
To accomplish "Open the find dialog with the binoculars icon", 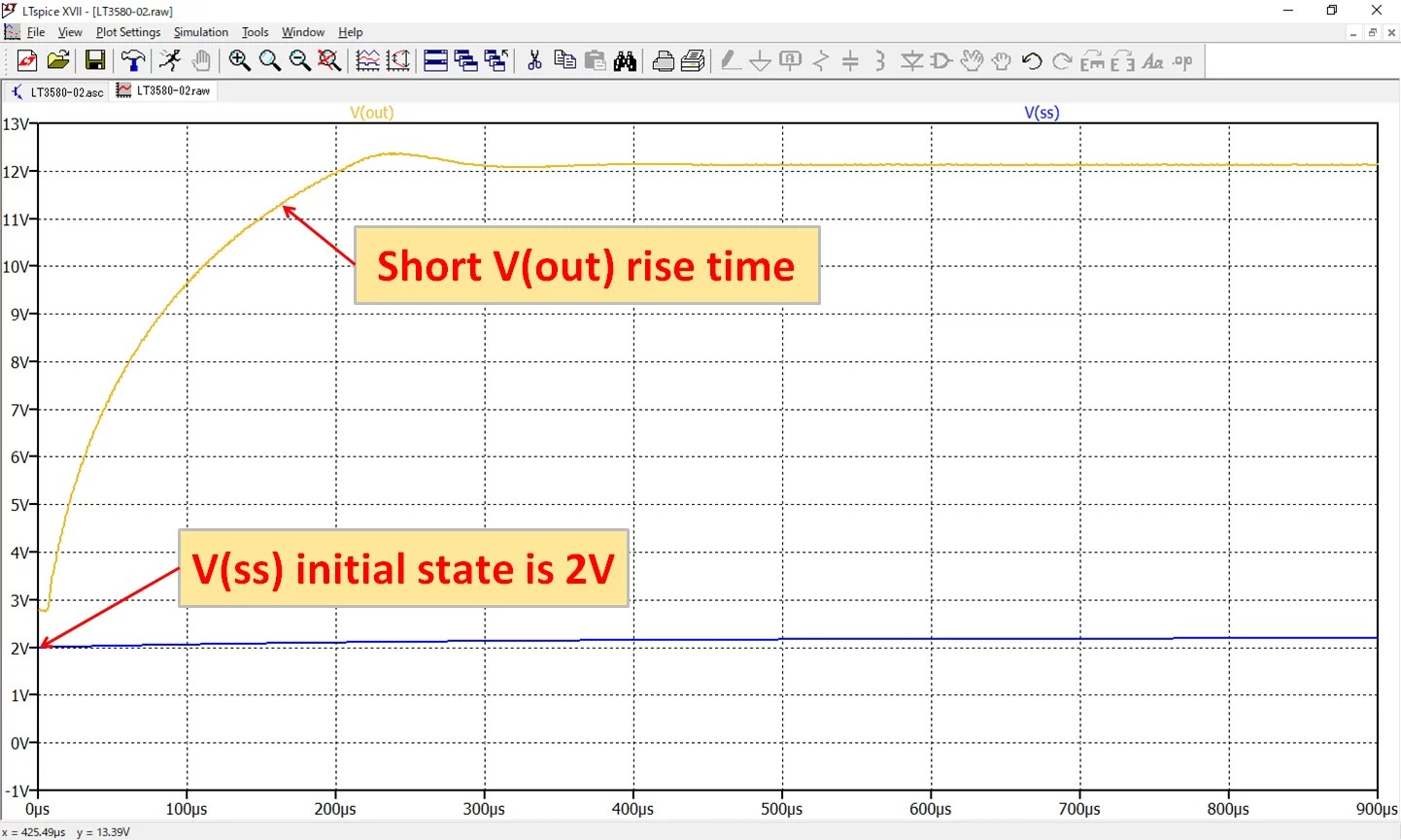I will (626, 60).
